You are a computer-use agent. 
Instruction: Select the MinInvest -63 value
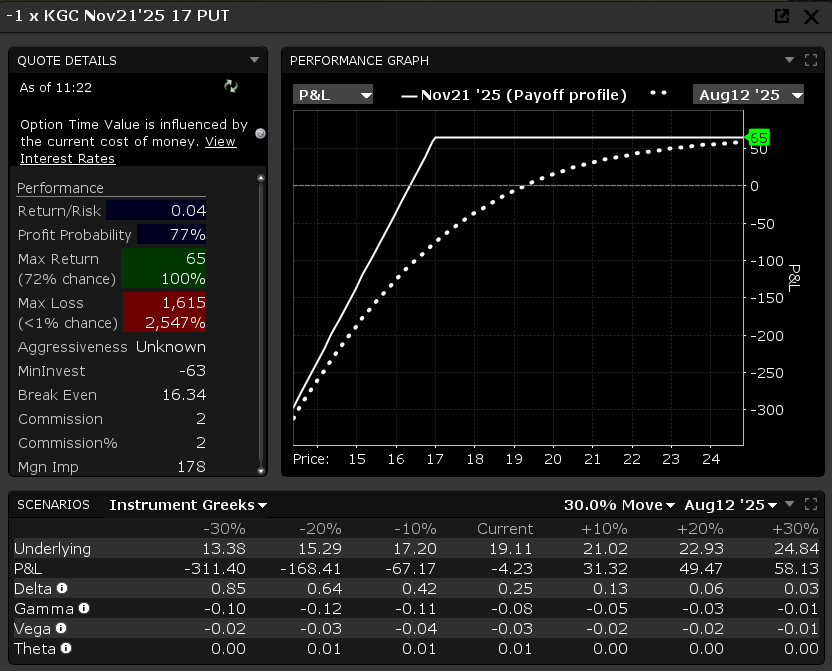[192, 371]
